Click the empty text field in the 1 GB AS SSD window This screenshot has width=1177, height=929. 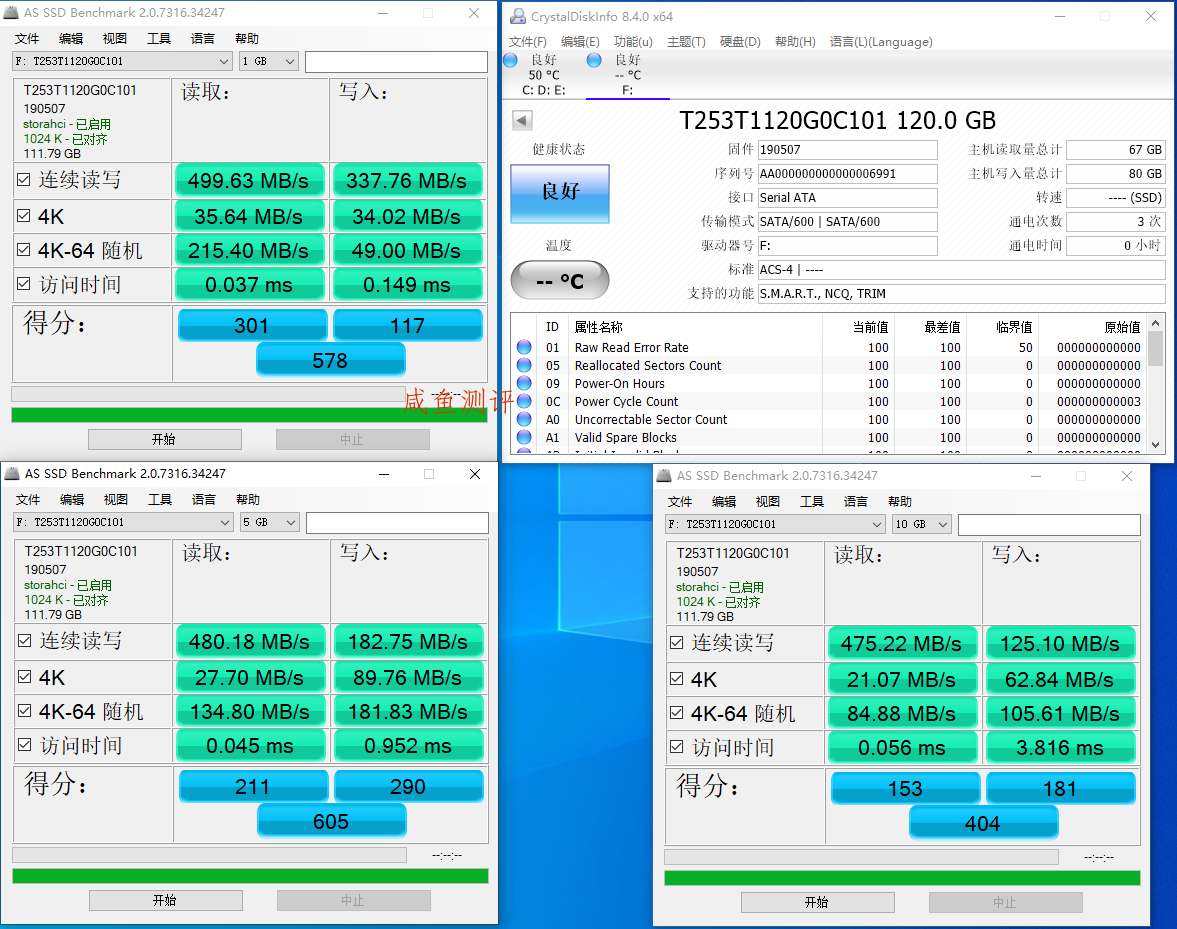point(396,62)
